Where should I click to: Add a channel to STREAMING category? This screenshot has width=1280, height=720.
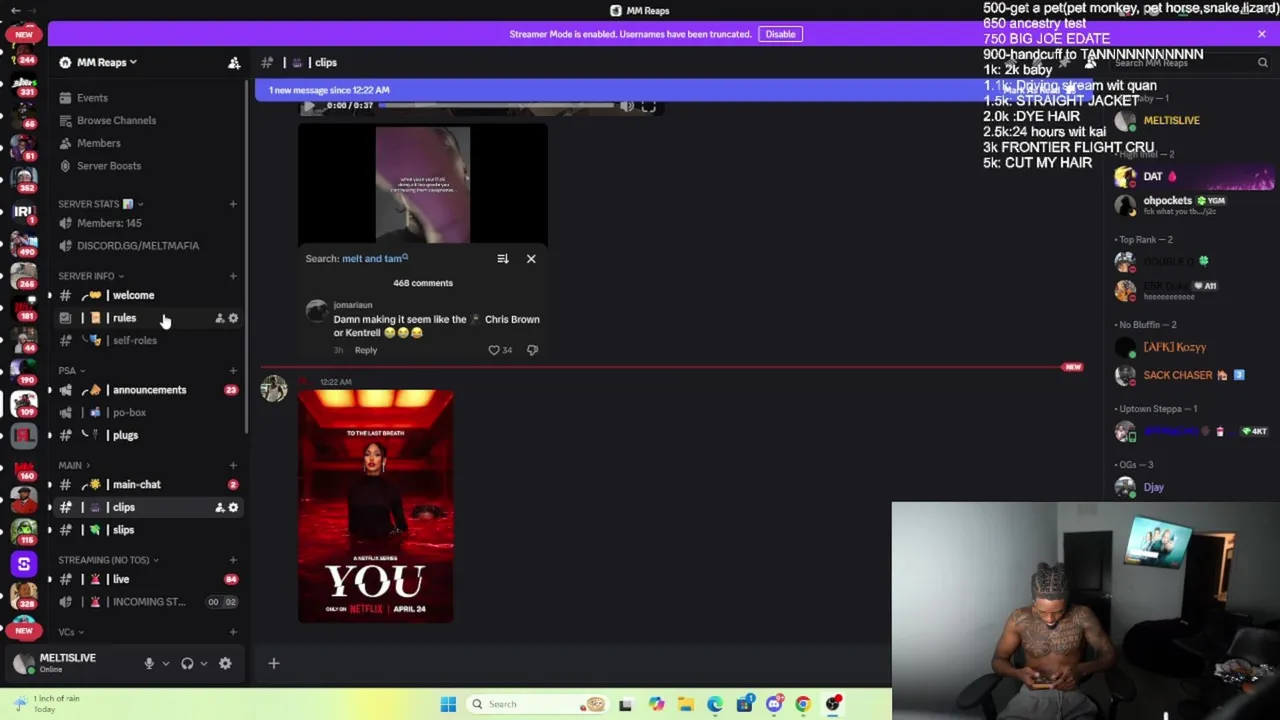click(x=233, y=560)
